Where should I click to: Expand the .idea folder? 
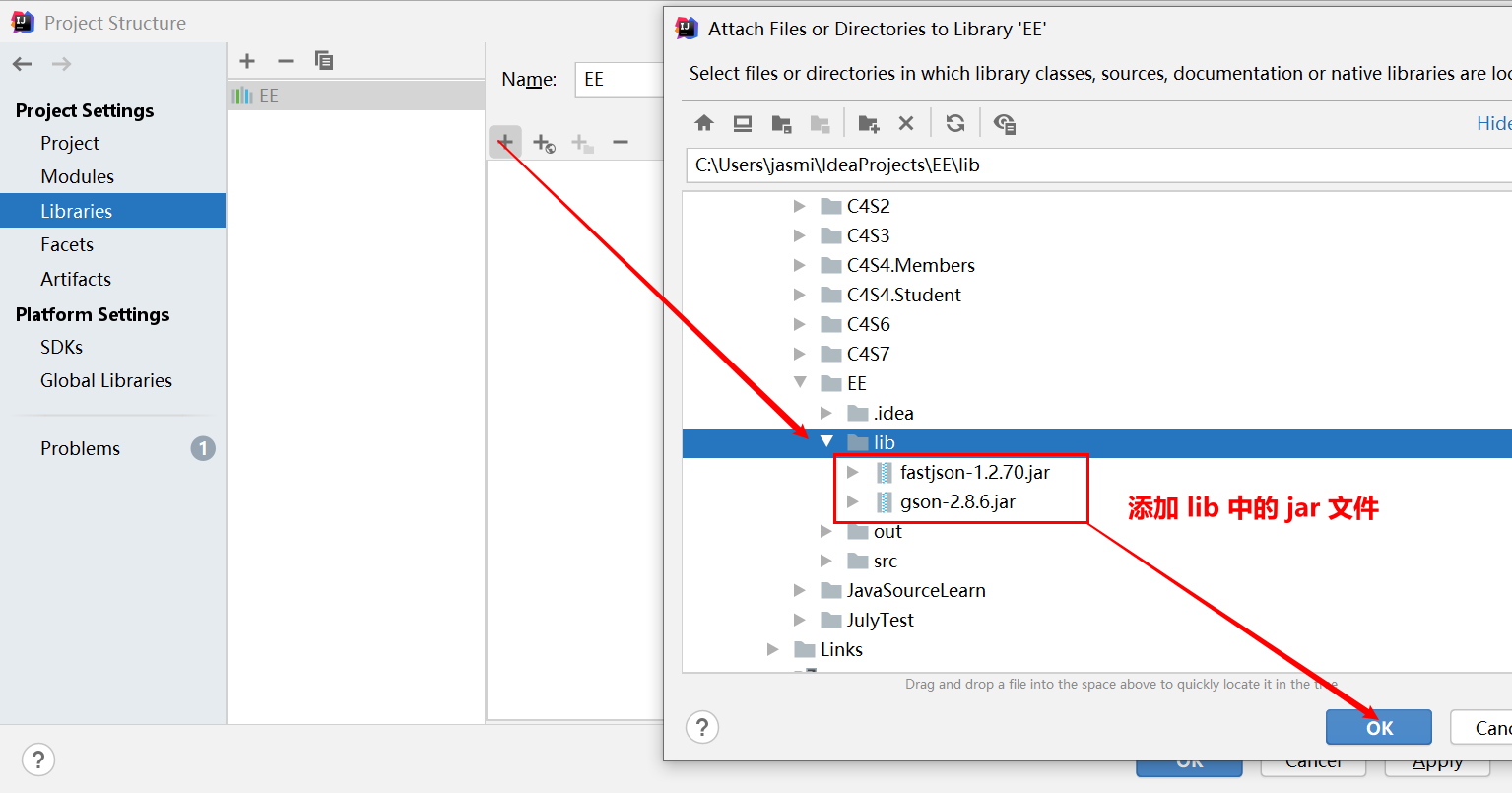[826, 413]
